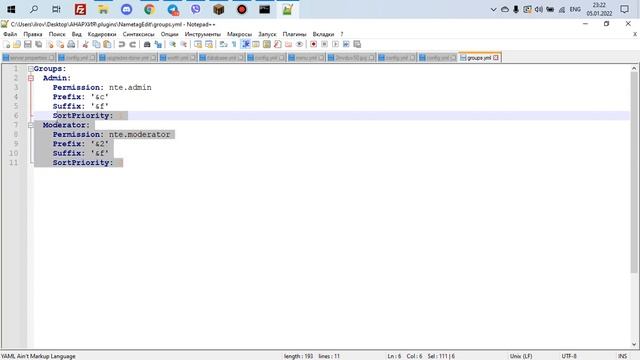Image resolution: width=640 pixels, height=360 pixels.
Task: Close the groups.yml tab with its X
Action: pos(496,58)
